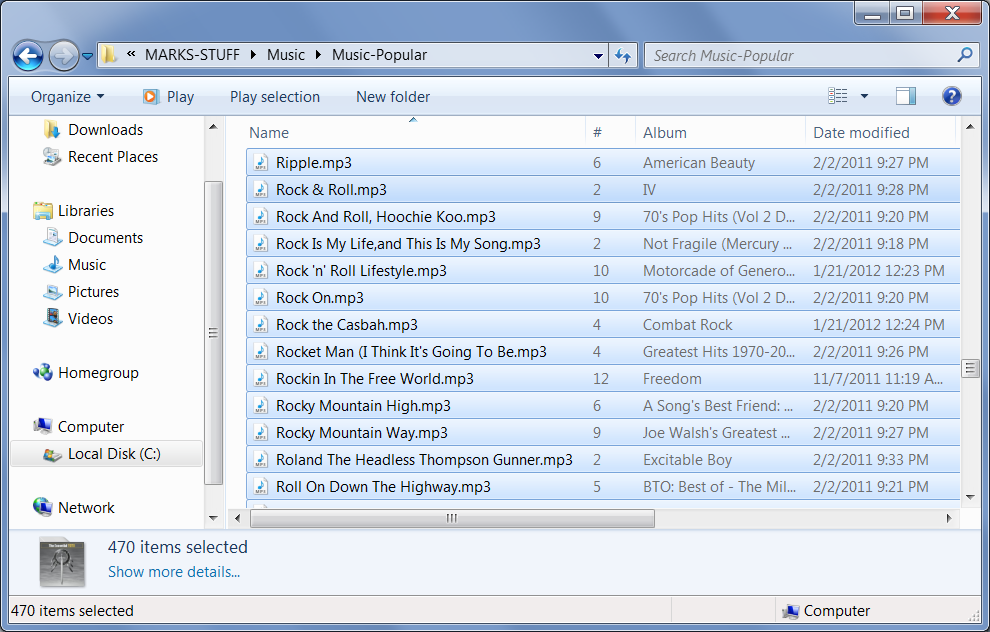Select Local Disk (C:) in sidebar
Image resolution: width=990 pixels, height=632 pixels.
[113, 454]
